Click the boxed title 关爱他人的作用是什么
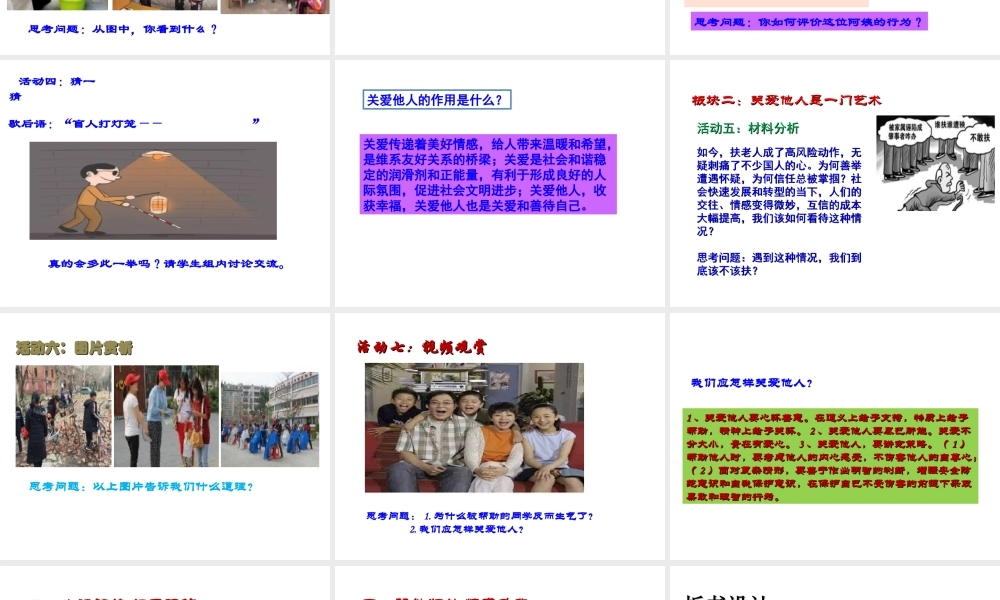Screen dimensions: 1000x600 pyautogui.click(x=437, y=100)
